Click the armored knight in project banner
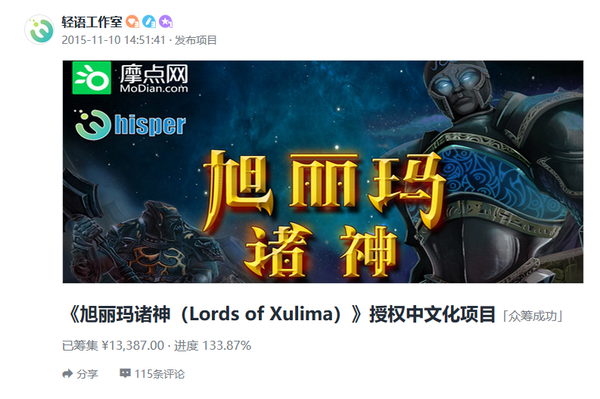 coord(497,172)
